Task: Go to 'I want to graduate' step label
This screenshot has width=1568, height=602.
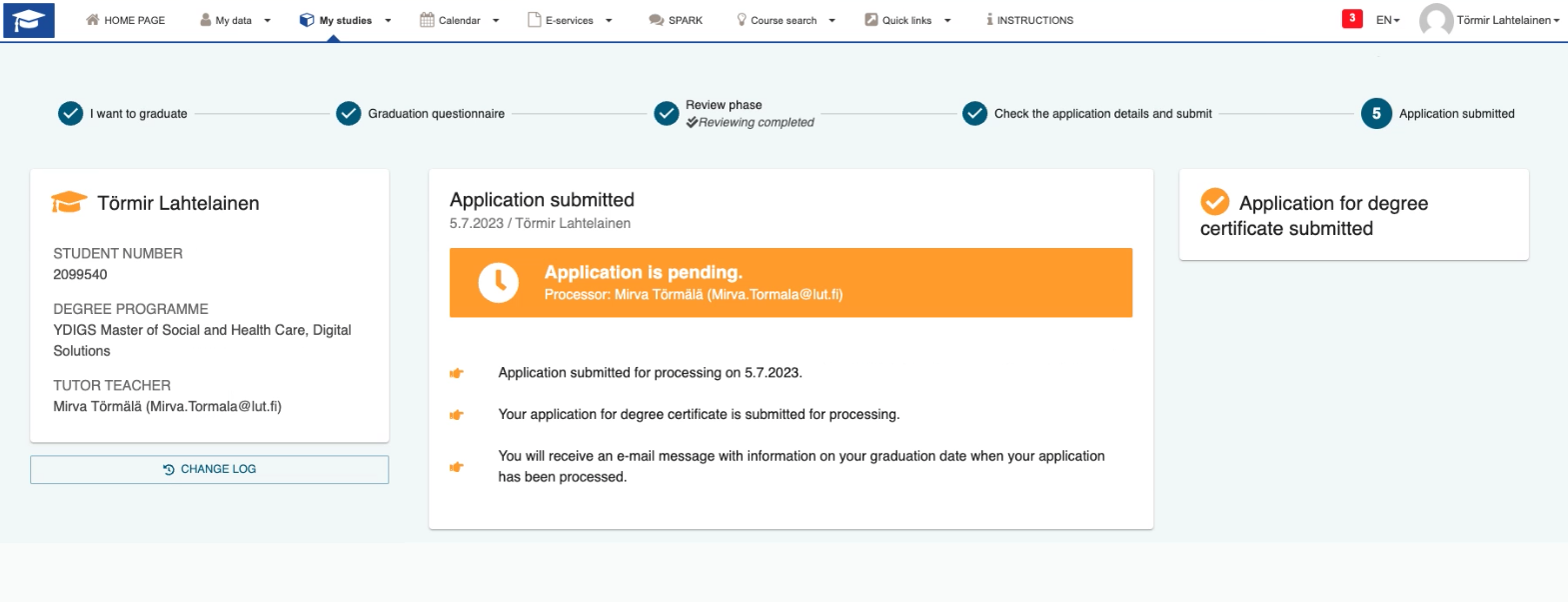Action: tap(139, 114)
